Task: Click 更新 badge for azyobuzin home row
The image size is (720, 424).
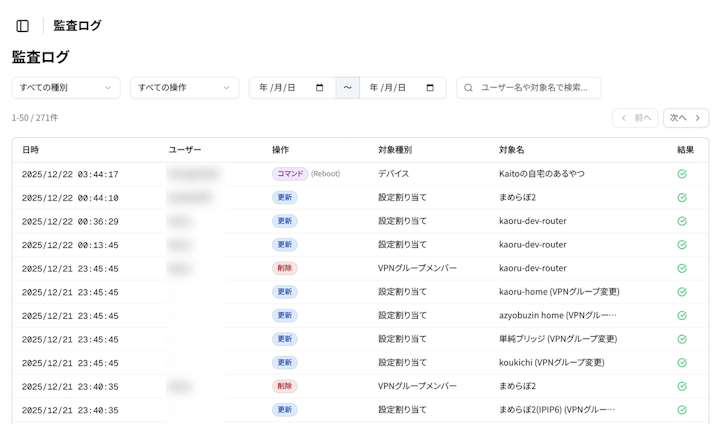Action: pos(284,316)
